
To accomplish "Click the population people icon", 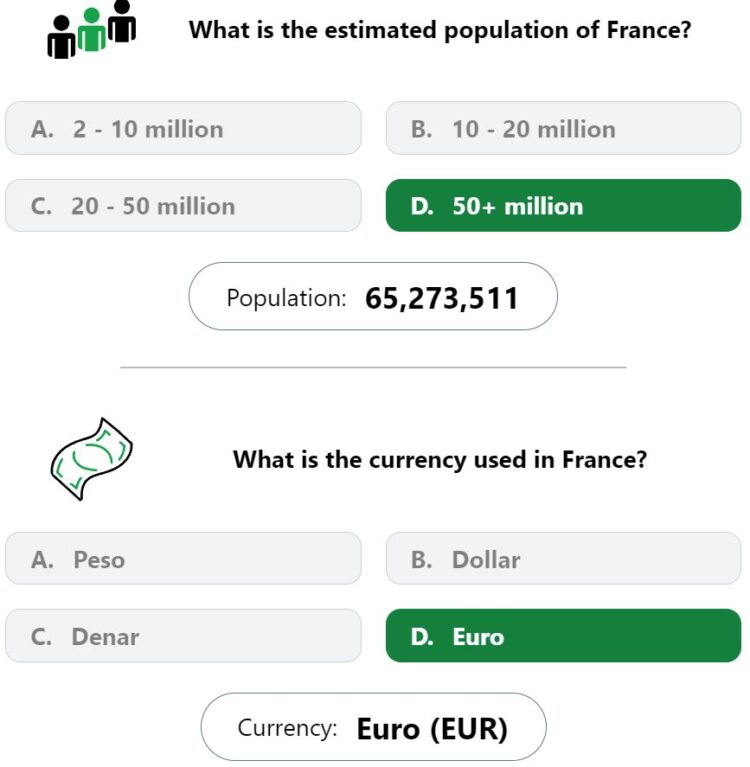I will pos(91,29).
